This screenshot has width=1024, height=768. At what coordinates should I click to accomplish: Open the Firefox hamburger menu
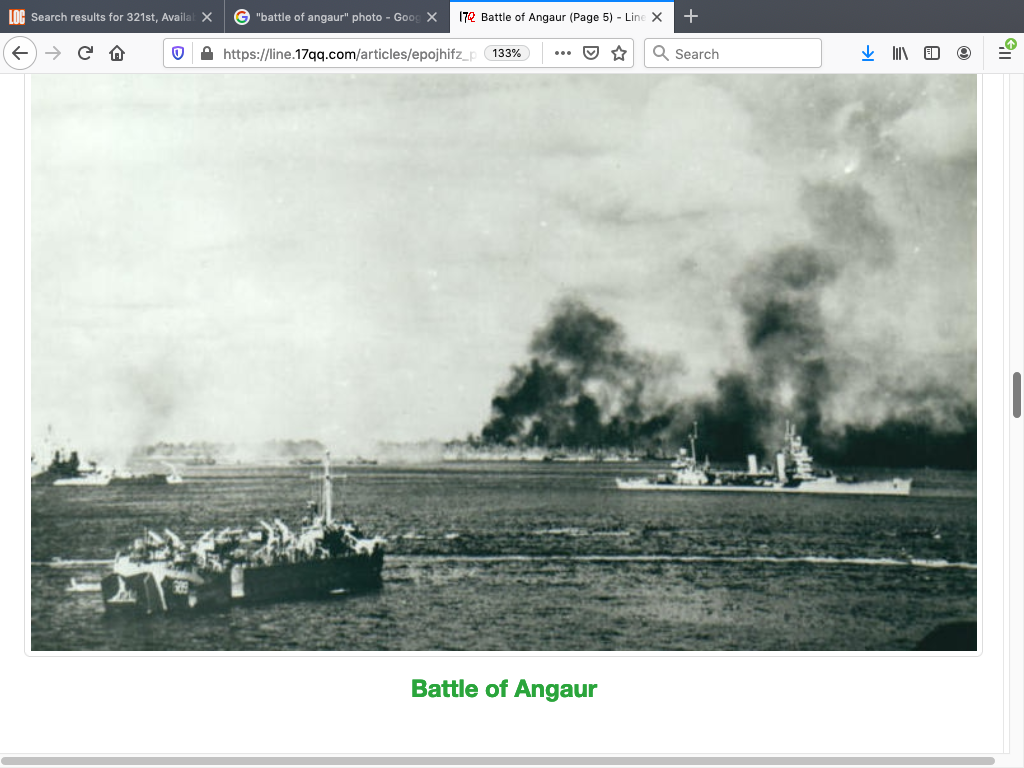(1005, 54)
